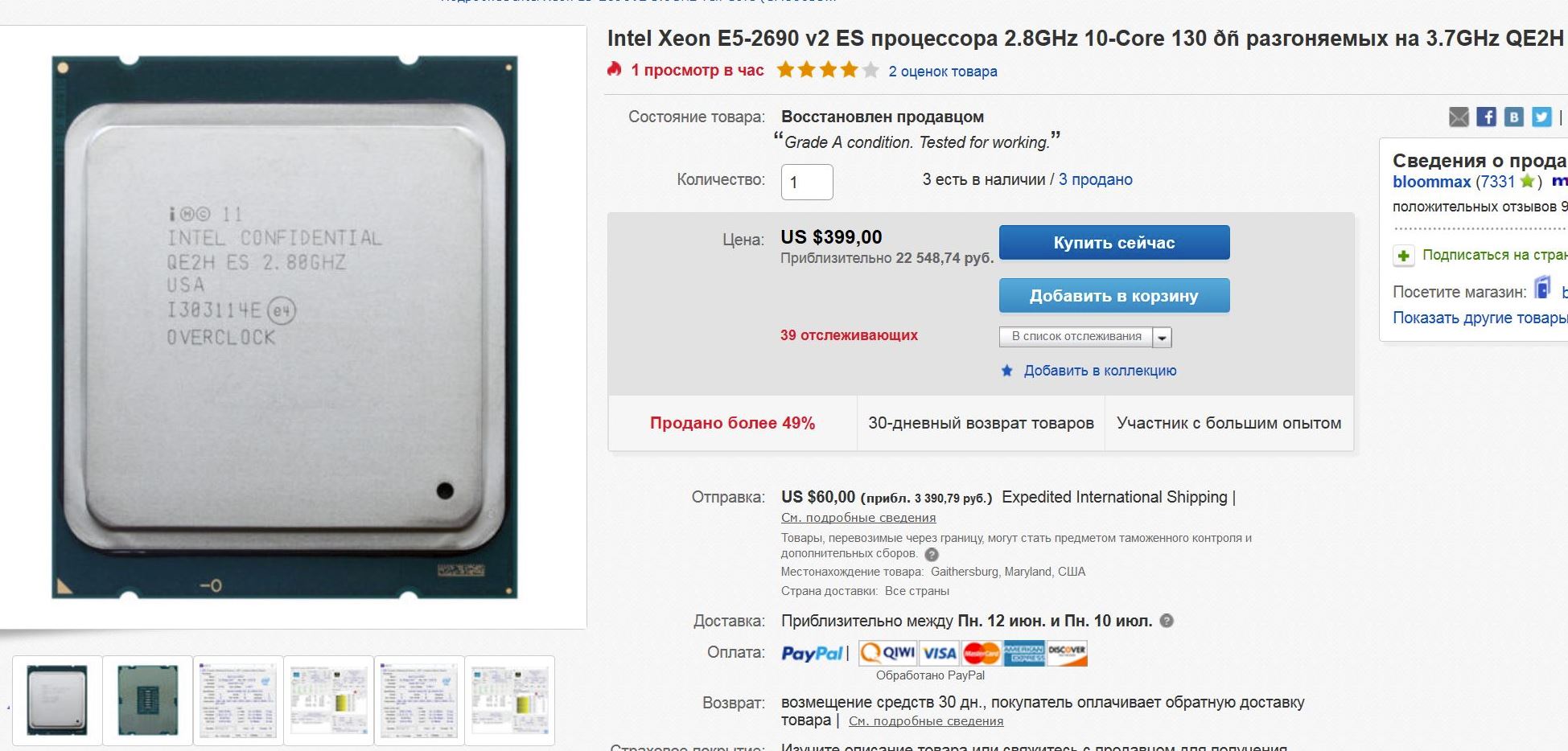Select the third benchmark screenshot thumbnail
This screenshot has height=751, width=1568.
point(419,700)
